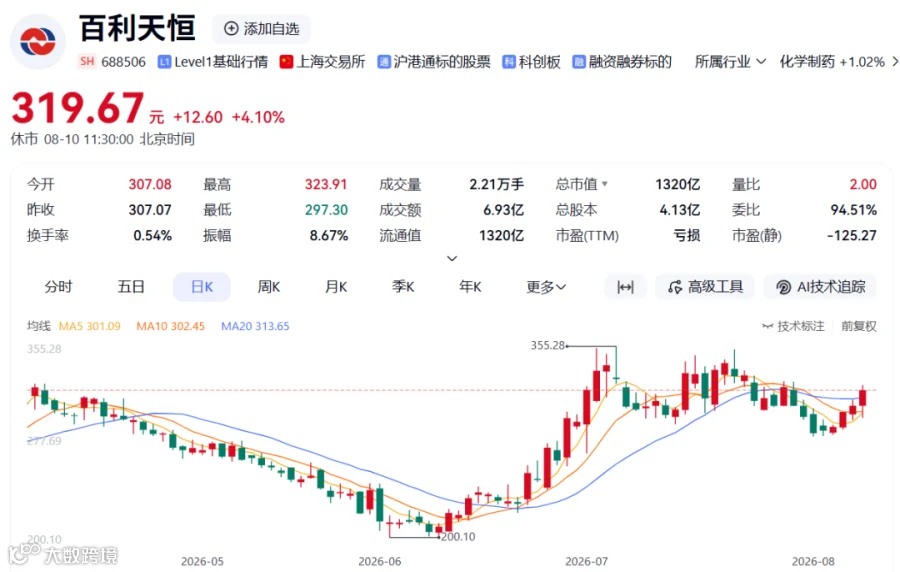The height and width of the screenshot is (572, 900).
Task: Click the 量比 2.00 value
Action: [x=863, y=184]
